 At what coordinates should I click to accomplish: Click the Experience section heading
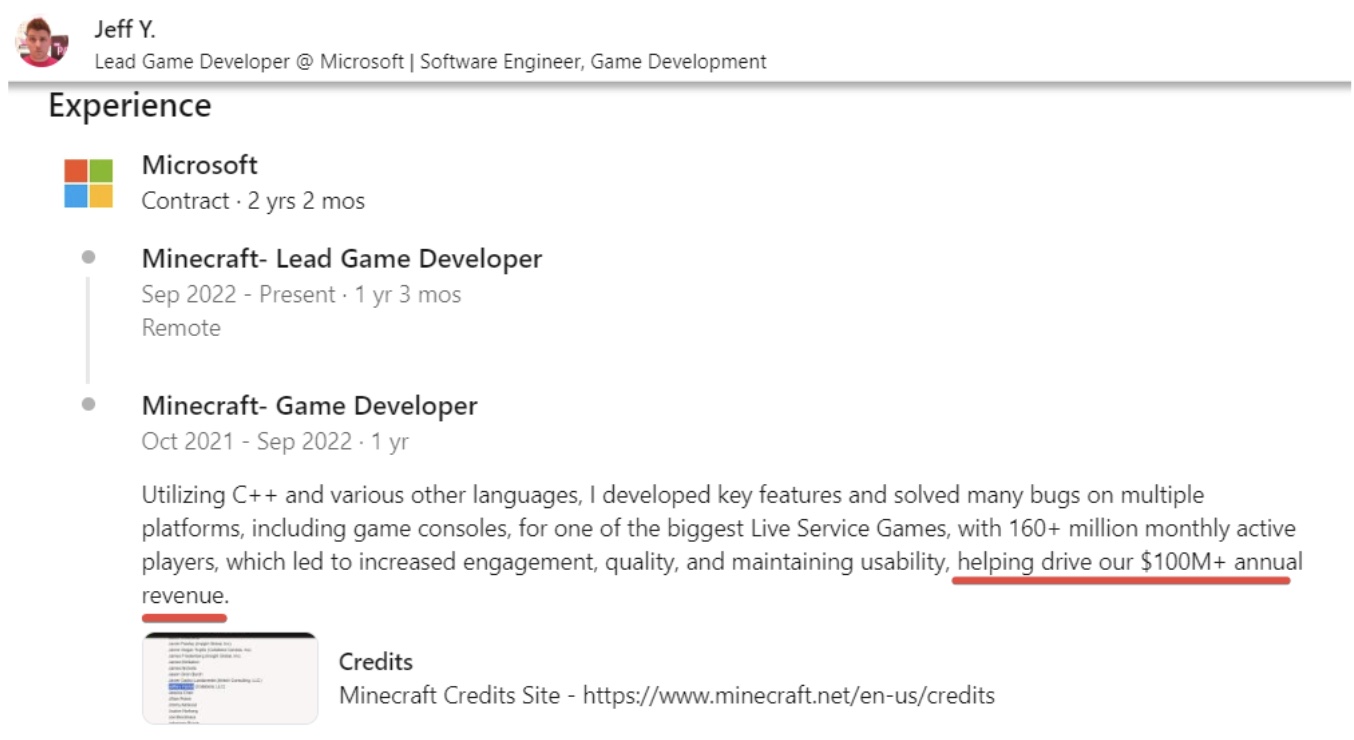pyautogui.click(x=130, y=106)
